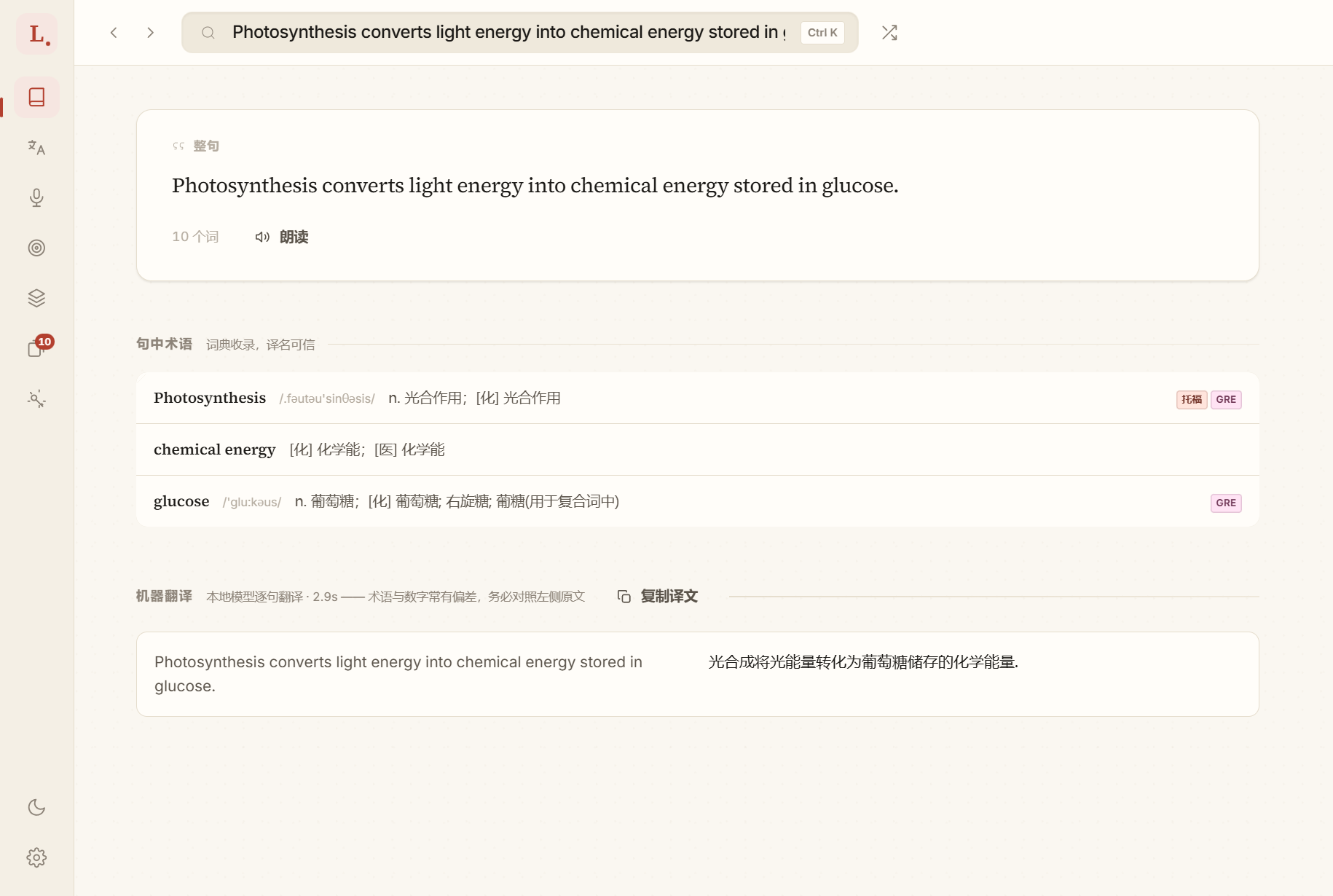
Task: Click the 10 个词 word count
Action: click(x=195, y=237)
